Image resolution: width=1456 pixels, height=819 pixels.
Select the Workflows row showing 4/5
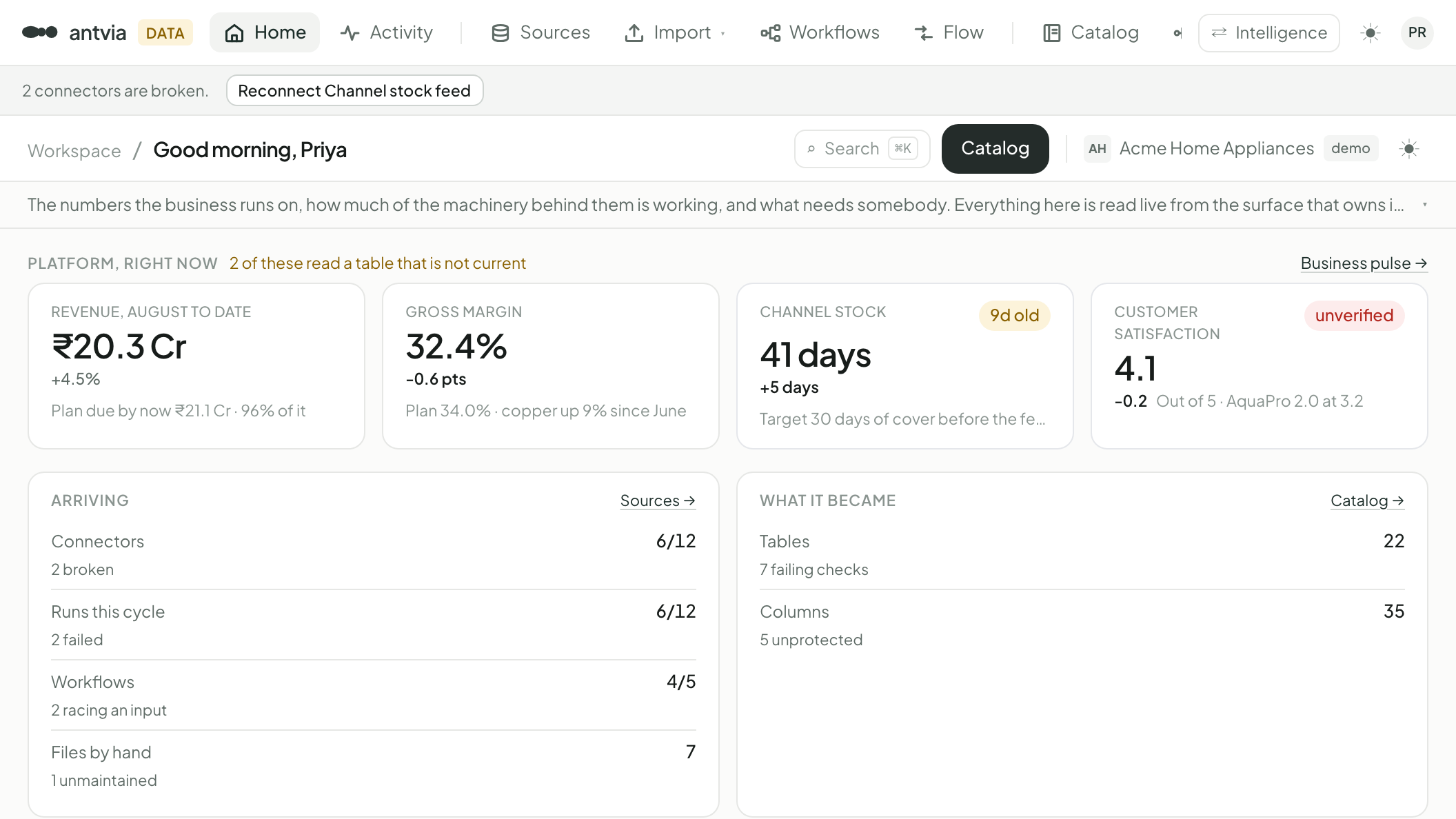(x=374, y=696)
